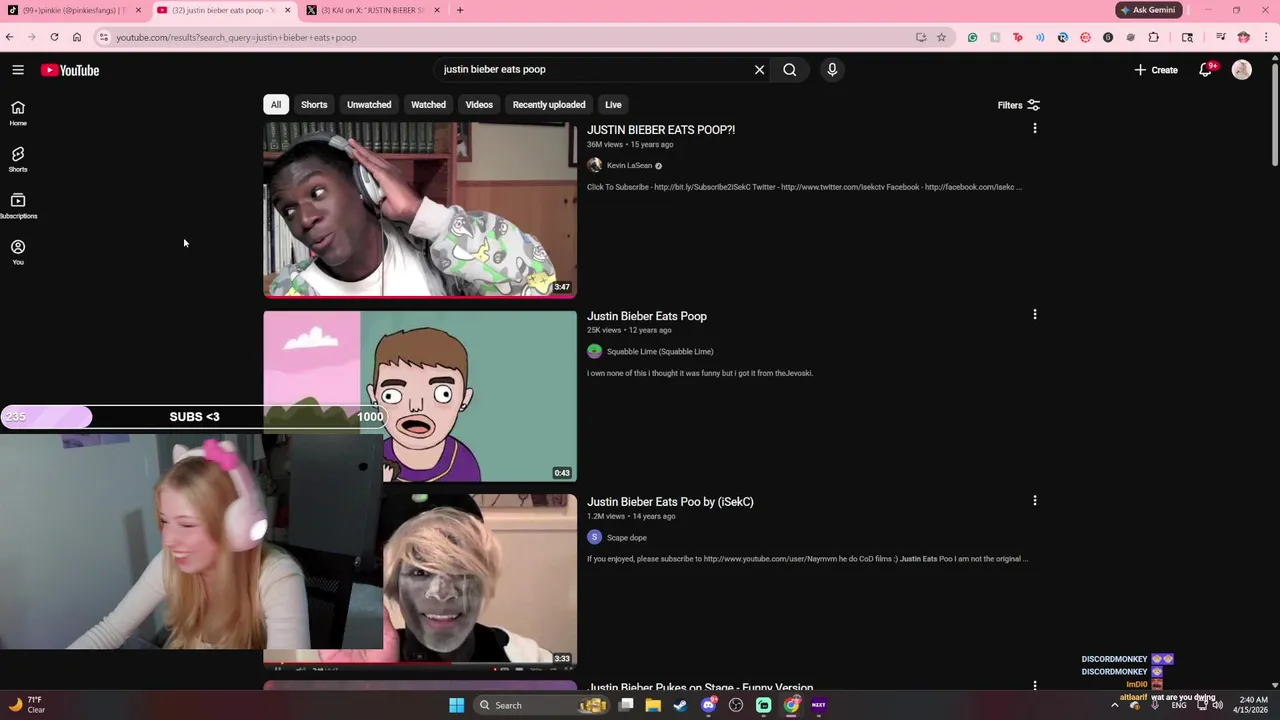1280x720 pixels.
Task: Open clock showing 2:40 AM
Action: point(1253,705)
